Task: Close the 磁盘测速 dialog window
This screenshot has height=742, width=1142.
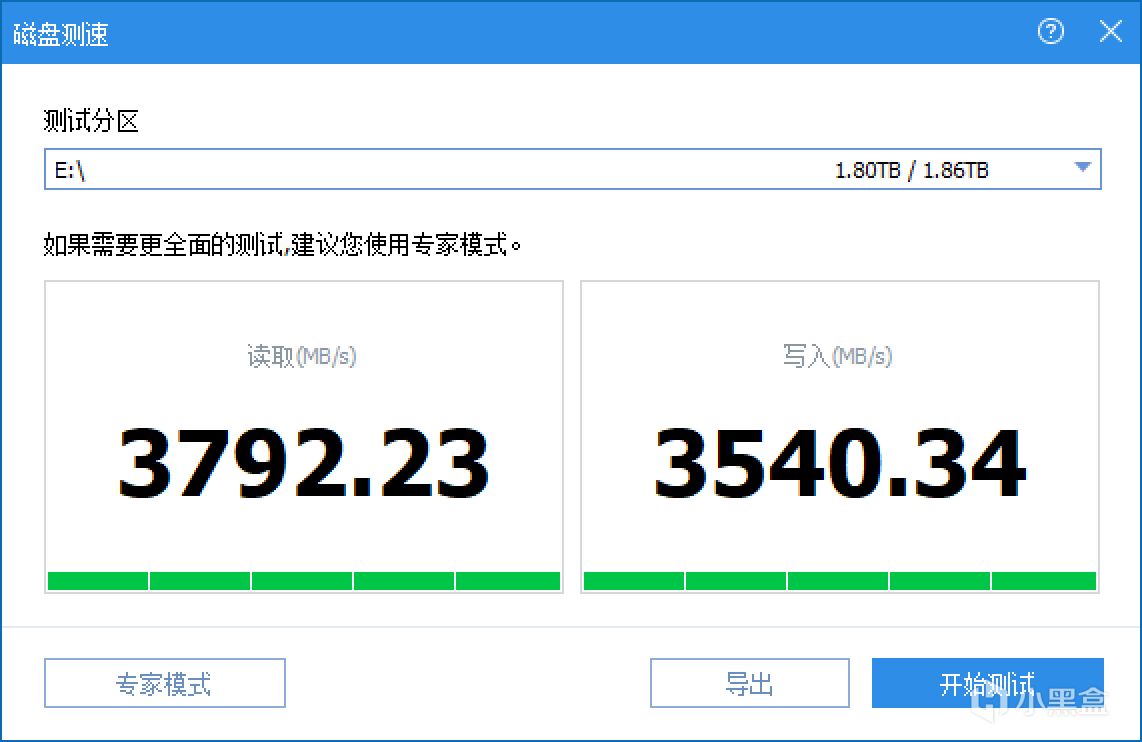Action: coord(1110,31)
